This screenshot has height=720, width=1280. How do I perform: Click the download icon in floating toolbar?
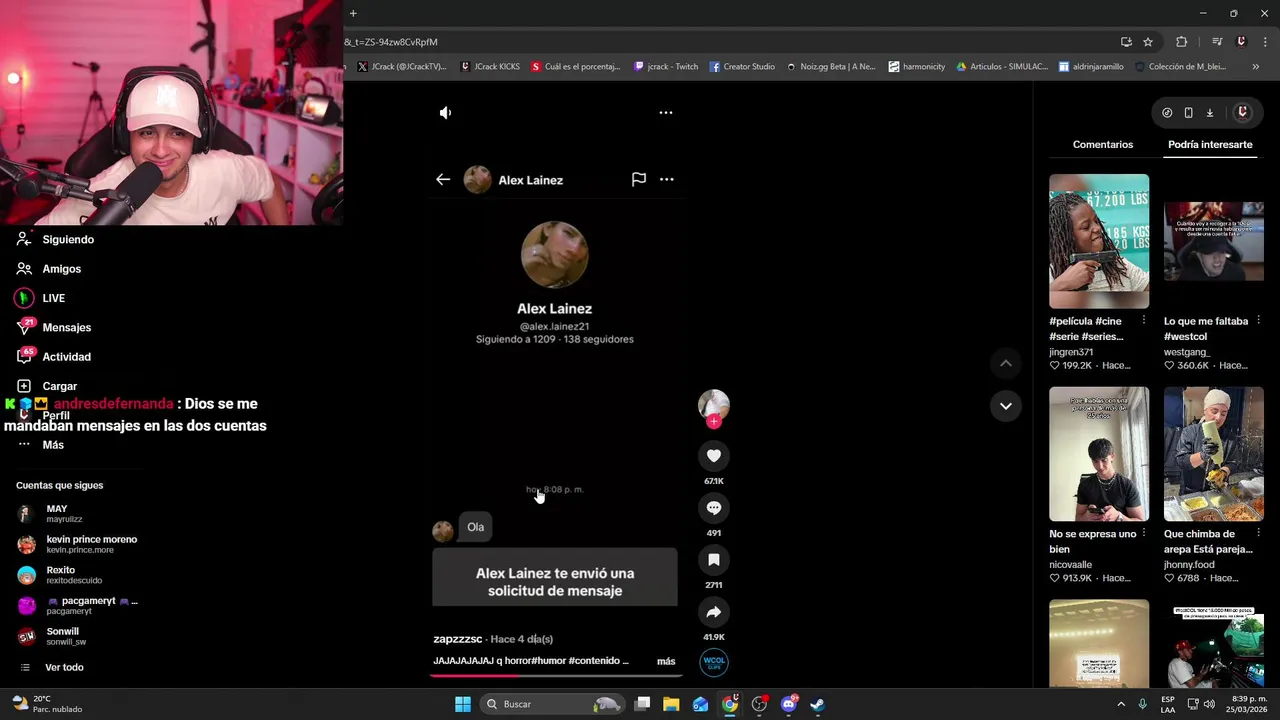(x=1209, y=113)
